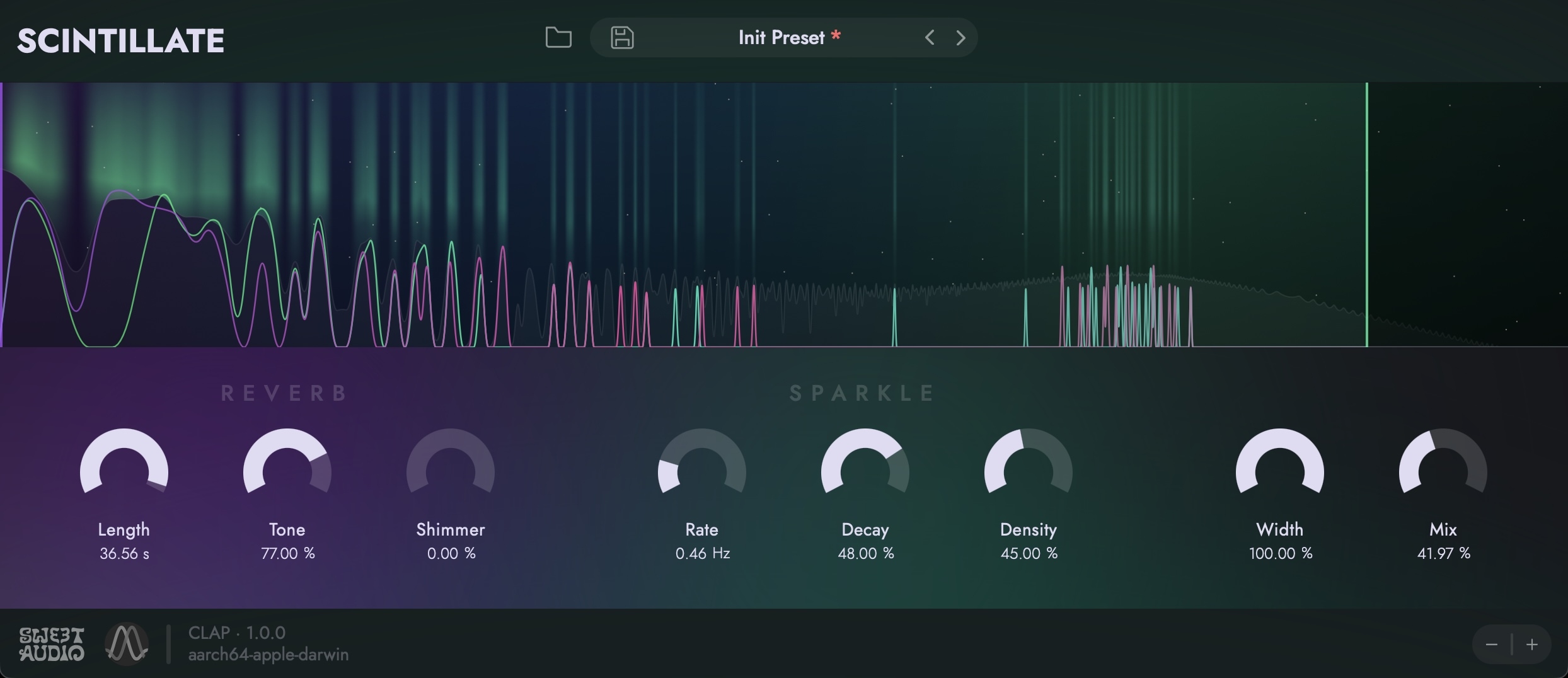Click the Decay value 48.00 %
This screenshot has width=1568, height=678.
pos(866,553)
